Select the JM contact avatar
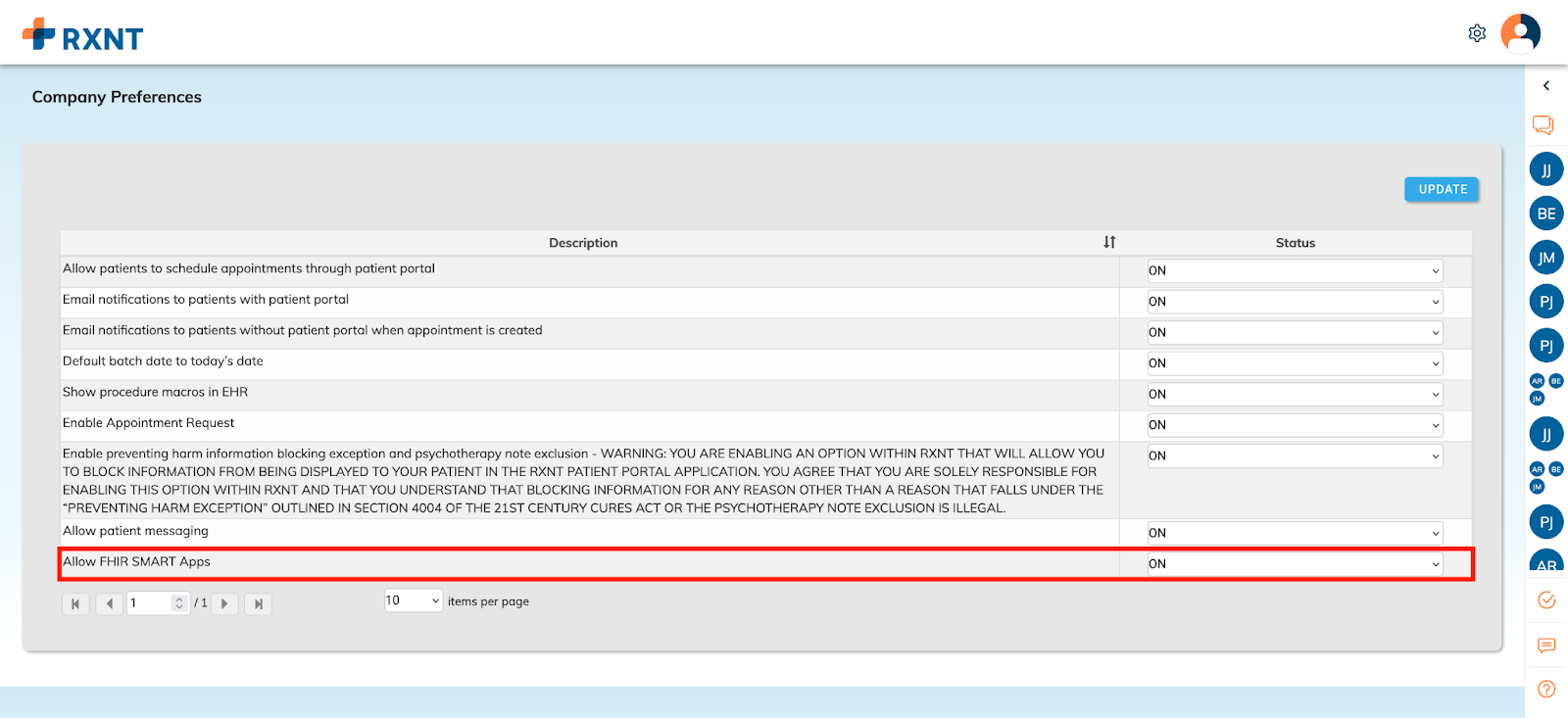 (1546, 258)
